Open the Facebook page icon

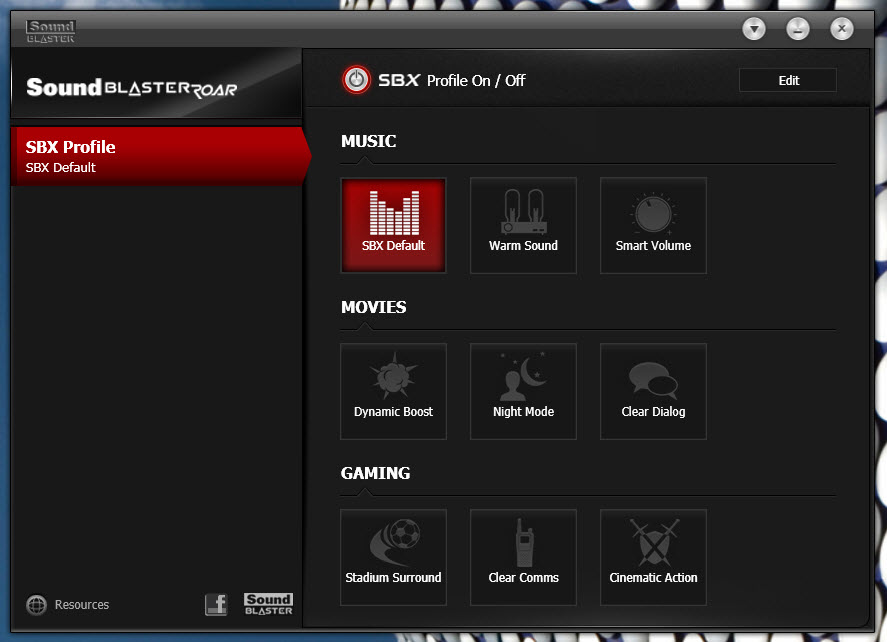(216, 605)
